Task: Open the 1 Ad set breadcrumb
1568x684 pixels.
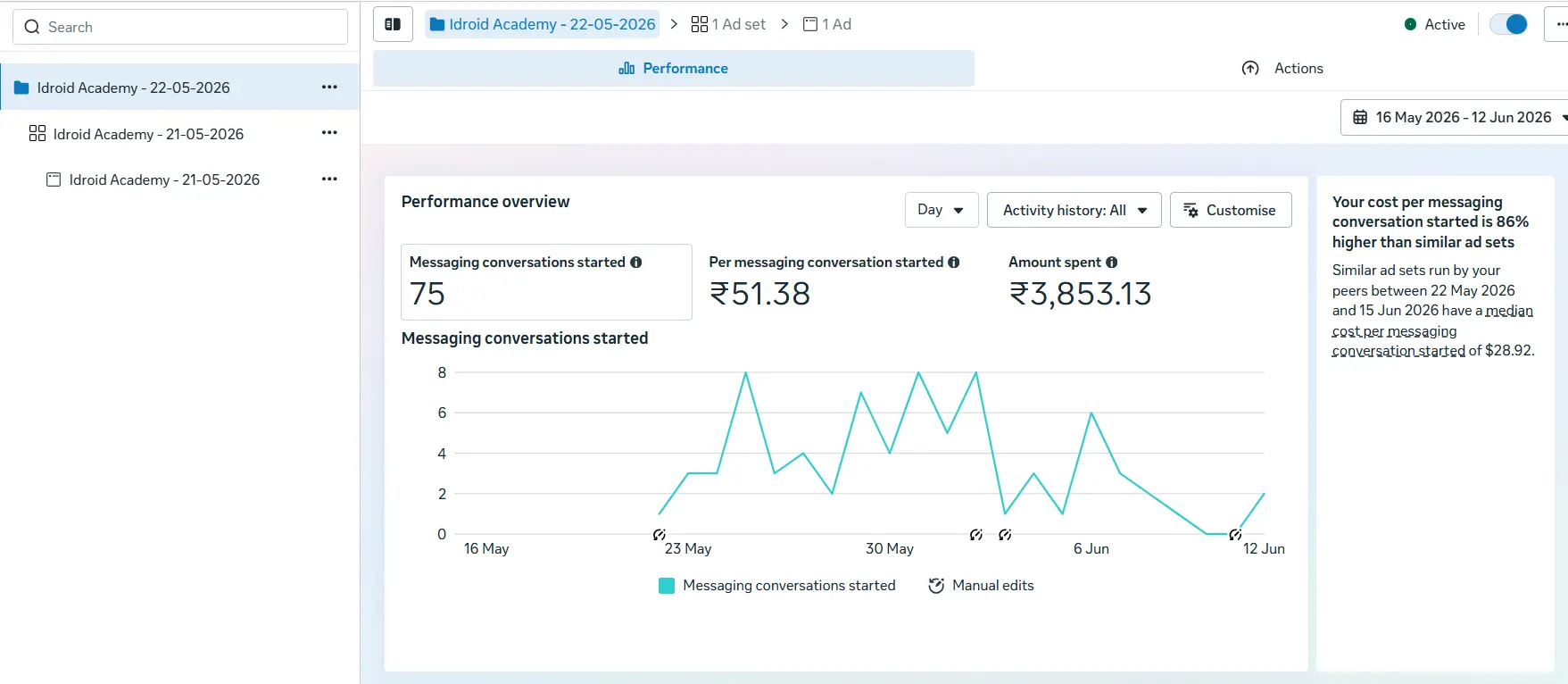Action: [729, 24]
